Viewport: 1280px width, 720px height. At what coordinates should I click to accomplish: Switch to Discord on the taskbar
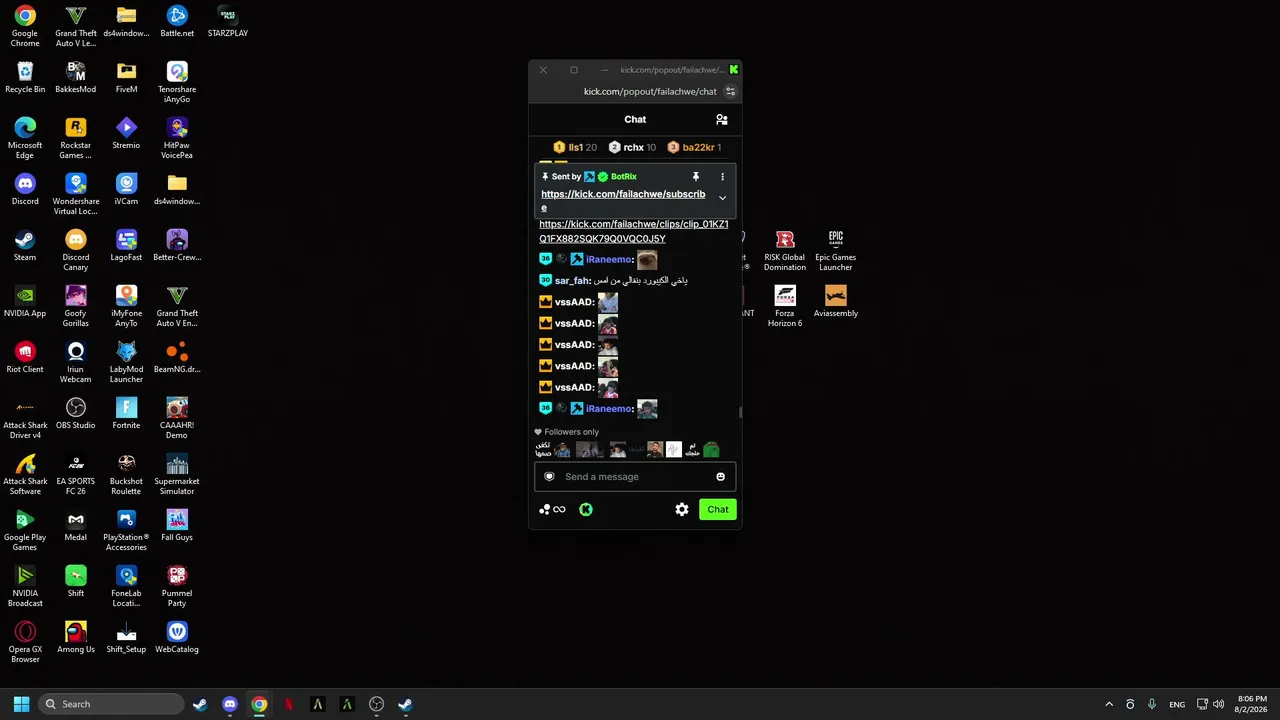click(230, 704)
